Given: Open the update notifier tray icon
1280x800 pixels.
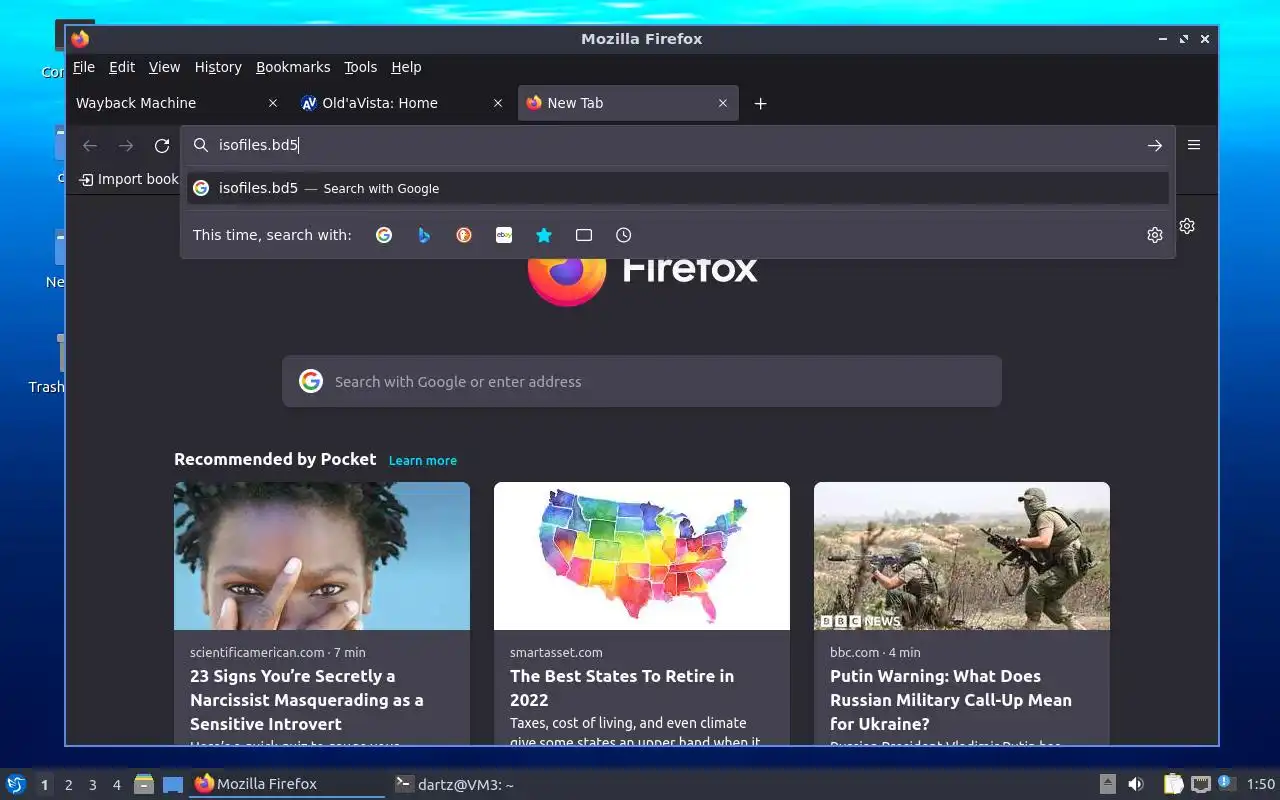Looking at the screenshot, I should [1227, 784].
